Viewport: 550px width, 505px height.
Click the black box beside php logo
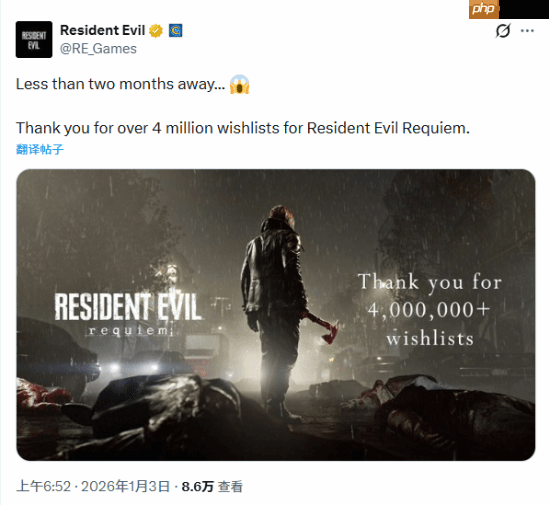click(x=524, y=9)
